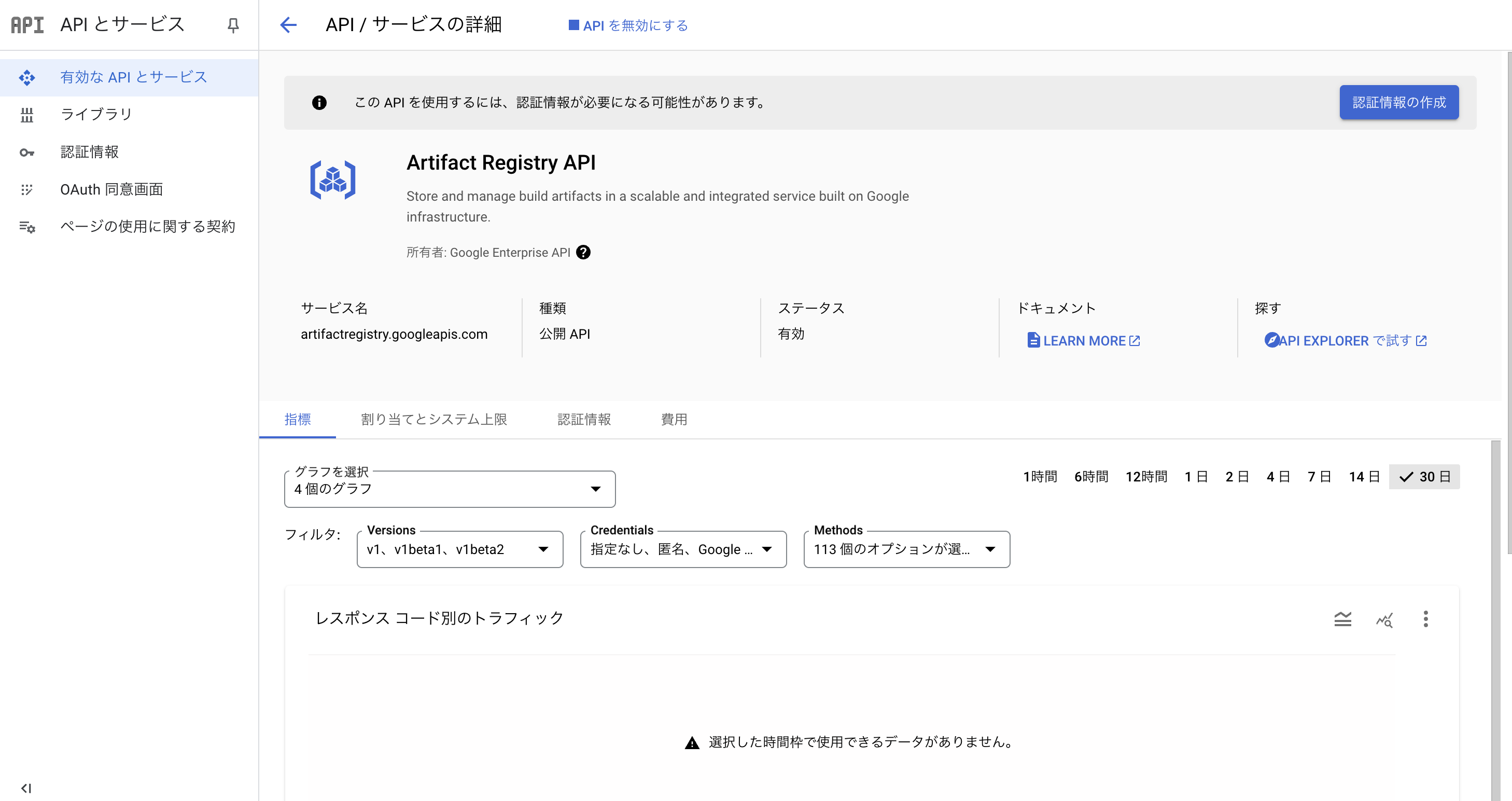The image size is (1512, 801).
Task: Select the 30 日 time range
Action: pos(1424,477)
